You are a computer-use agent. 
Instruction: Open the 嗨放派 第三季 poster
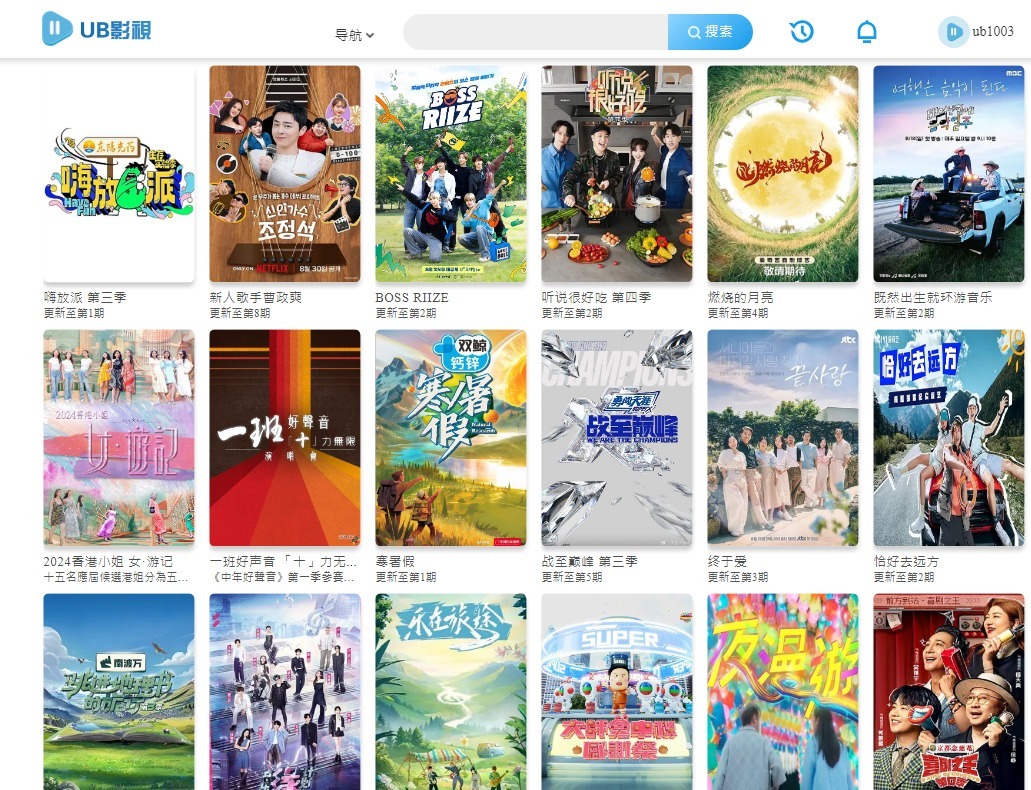119,174
